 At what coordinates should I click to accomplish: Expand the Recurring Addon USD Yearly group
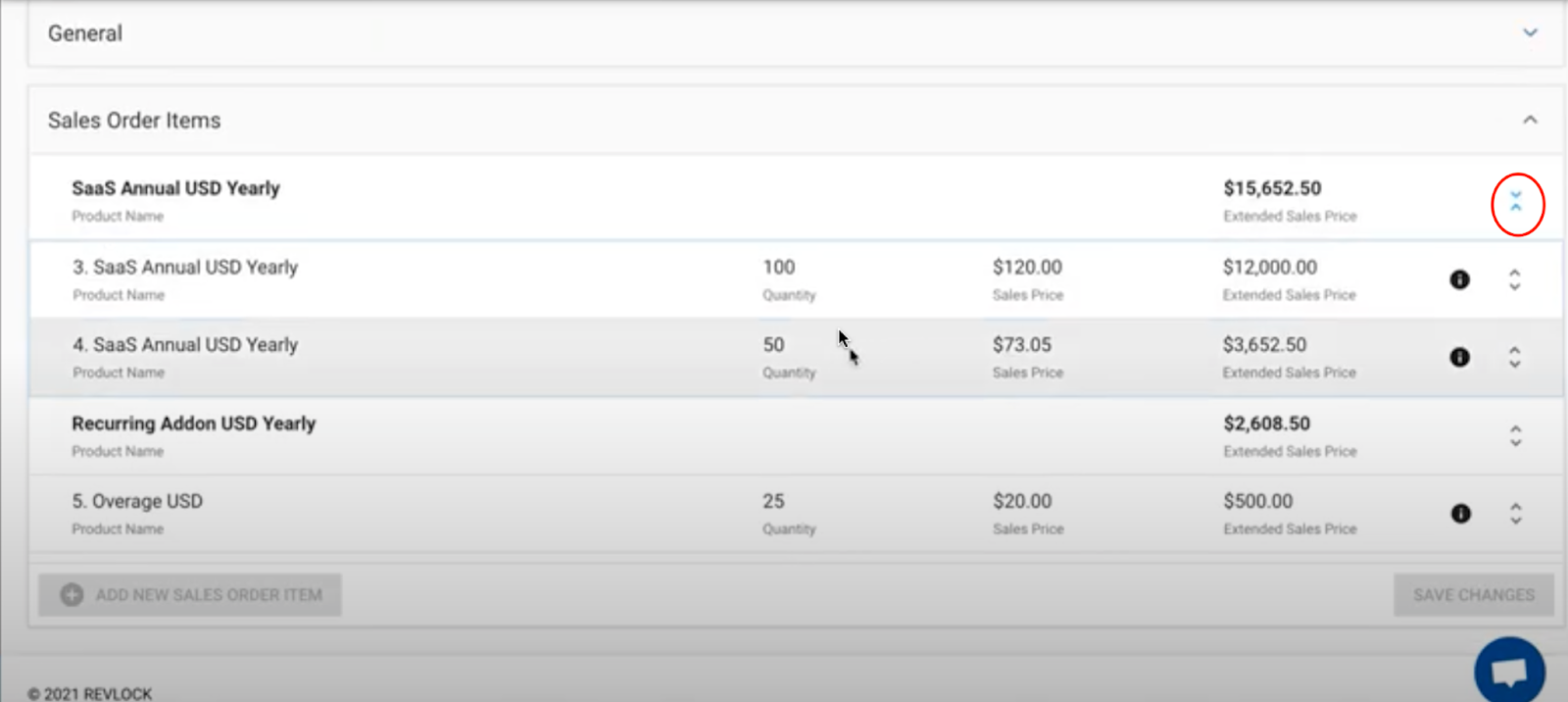point(1516,435)
